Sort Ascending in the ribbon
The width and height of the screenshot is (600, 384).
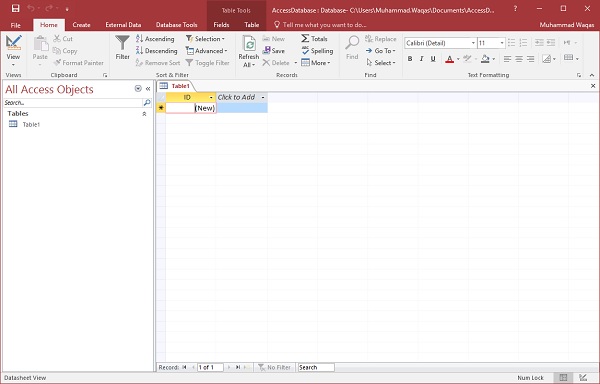coord(155,39)
